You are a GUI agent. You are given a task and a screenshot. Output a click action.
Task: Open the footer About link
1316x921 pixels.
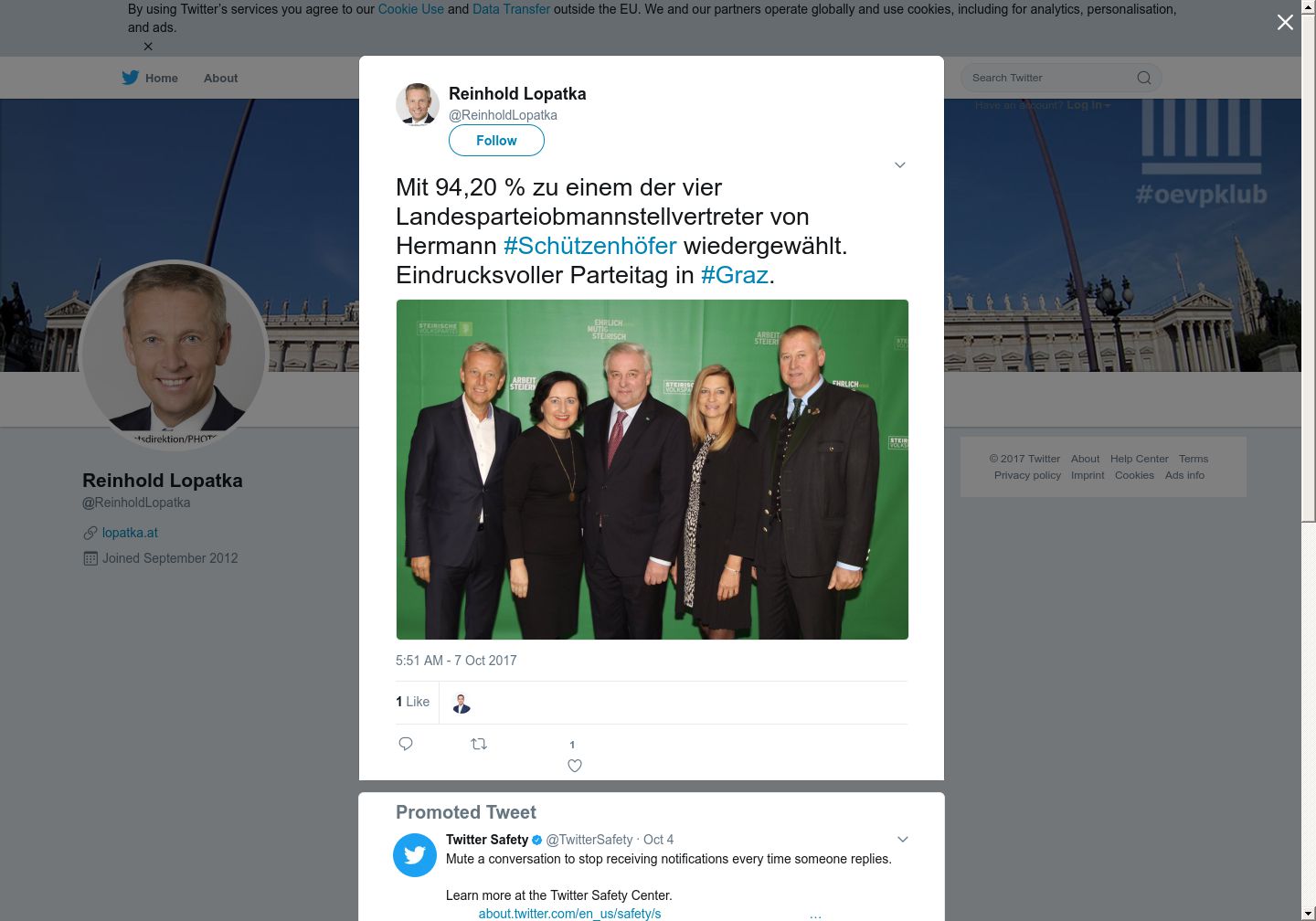pos(1085,459)
